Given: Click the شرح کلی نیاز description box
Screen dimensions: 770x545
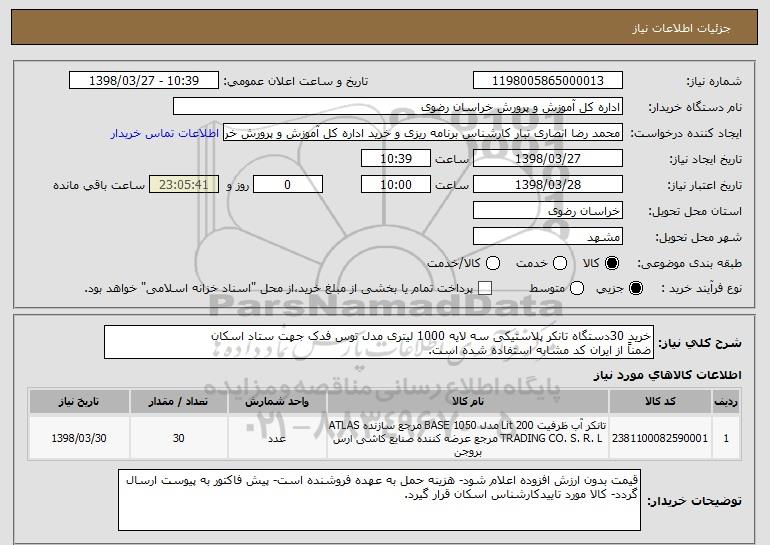Looking at the screenshot, I should [379, 342].
